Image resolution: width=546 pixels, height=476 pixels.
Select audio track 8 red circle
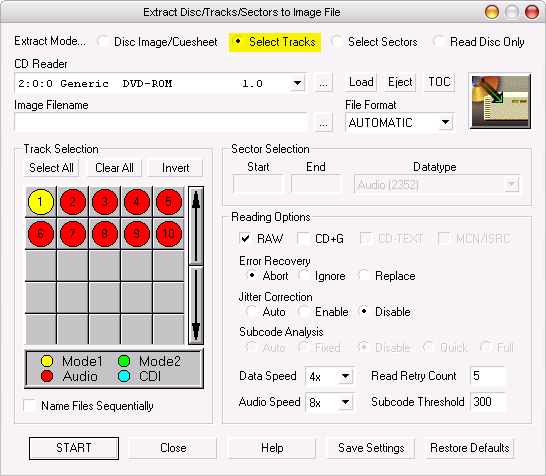(x=104, y=234)
